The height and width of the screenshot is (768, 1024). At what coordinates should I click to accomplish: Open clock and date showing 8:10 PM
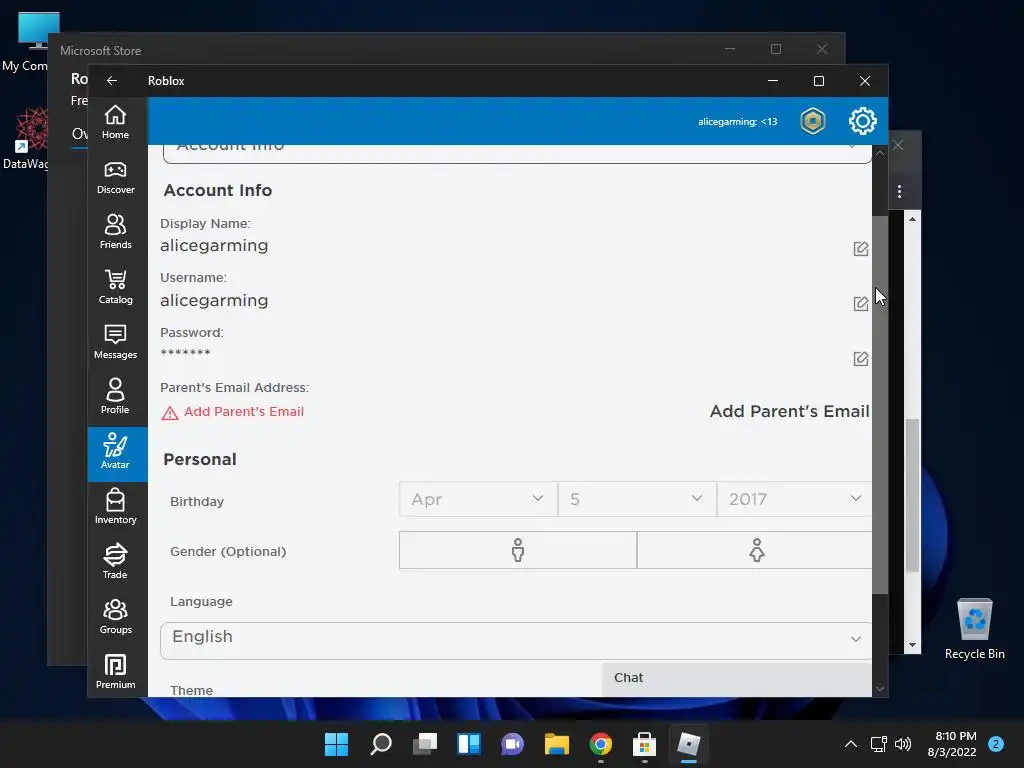point(952,744)
